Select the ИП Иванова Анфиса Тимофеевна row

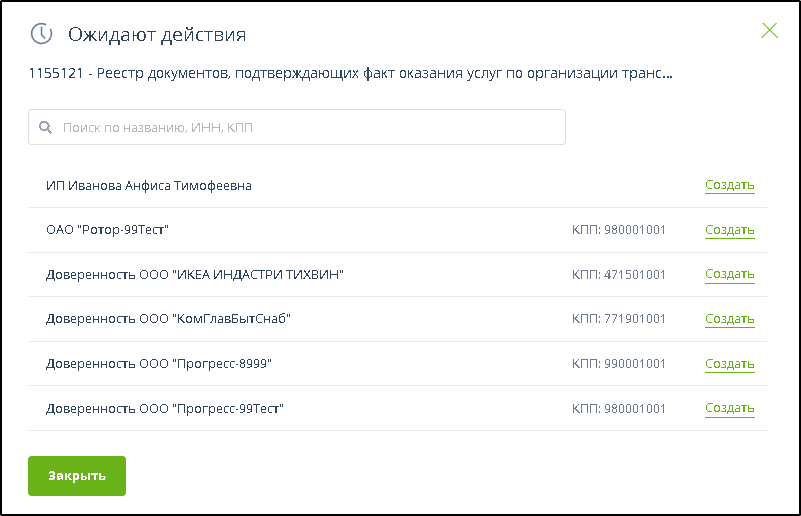[148, 186]
